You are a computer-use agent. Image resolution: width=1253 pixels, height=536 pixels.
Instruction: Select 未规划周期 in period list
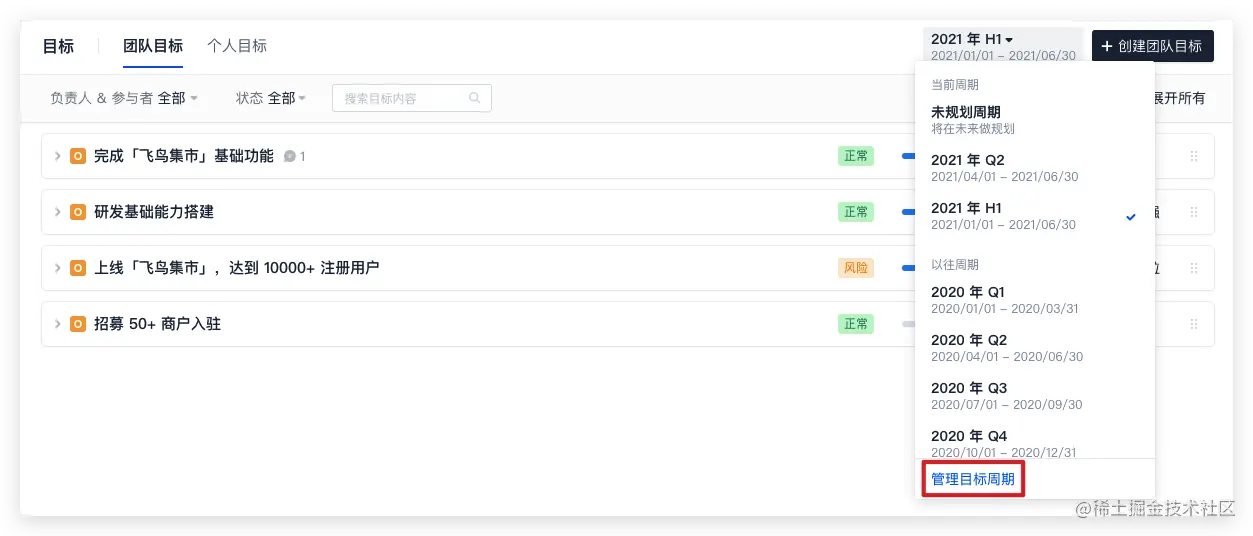click(x=1035, y=120)
